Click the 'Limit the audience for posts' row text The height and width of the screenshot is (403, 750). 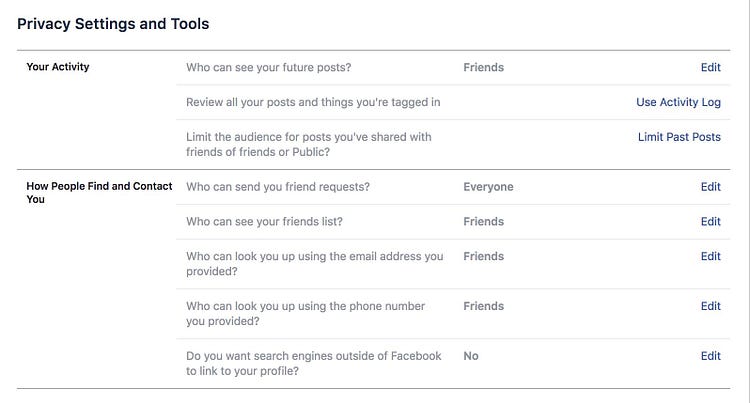[x=309, y=144]
